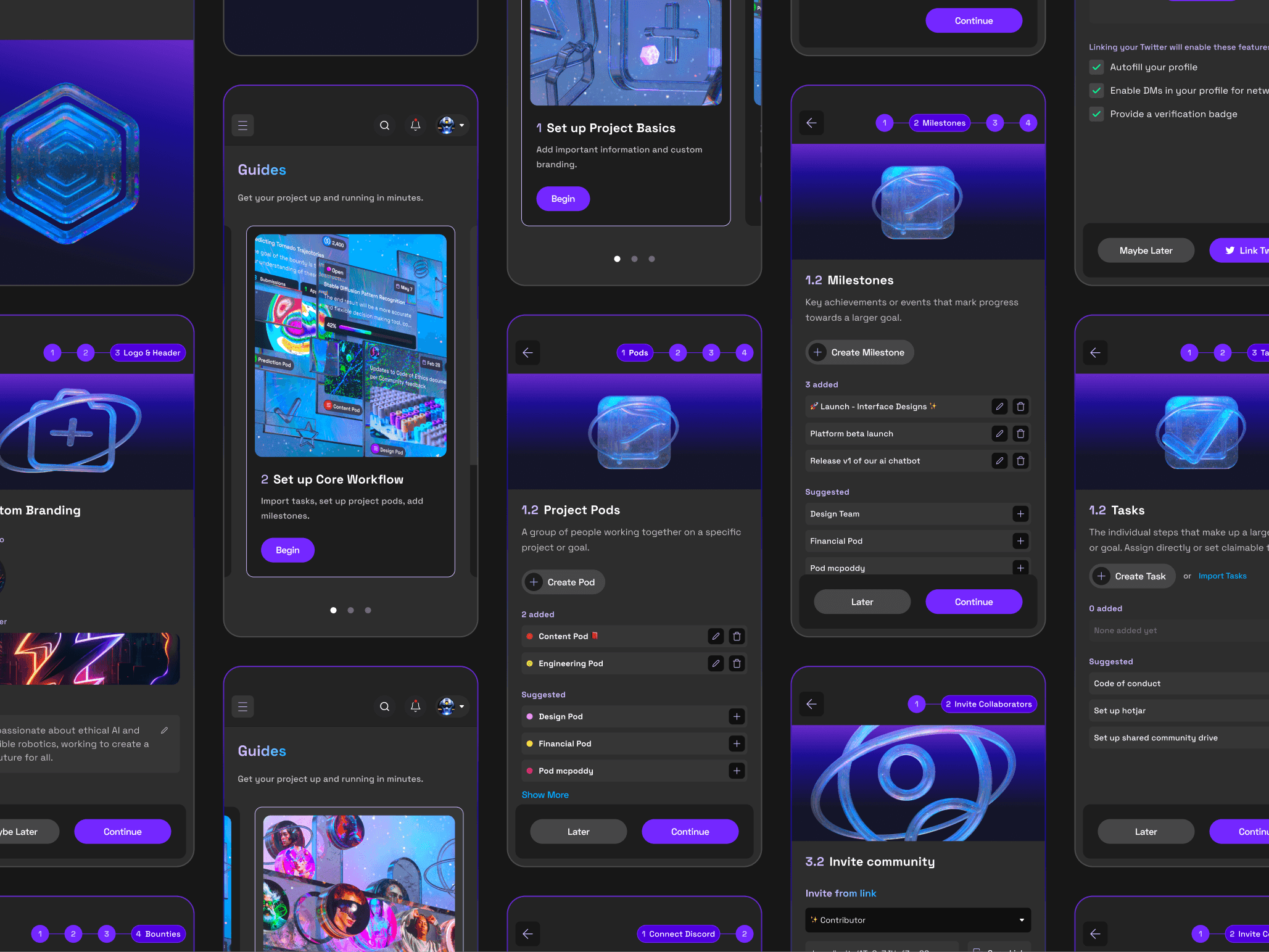Add suggested Financial Pod with plus icon
This screenshot has width=1269, height=952.
737,743
